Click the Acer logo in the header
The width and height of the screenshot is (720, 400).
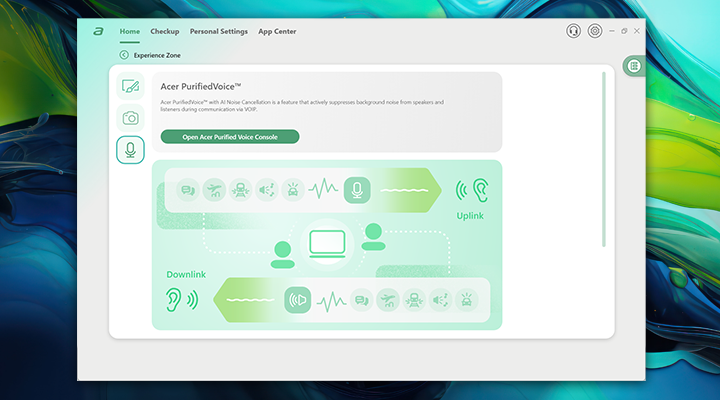(98, 31)
